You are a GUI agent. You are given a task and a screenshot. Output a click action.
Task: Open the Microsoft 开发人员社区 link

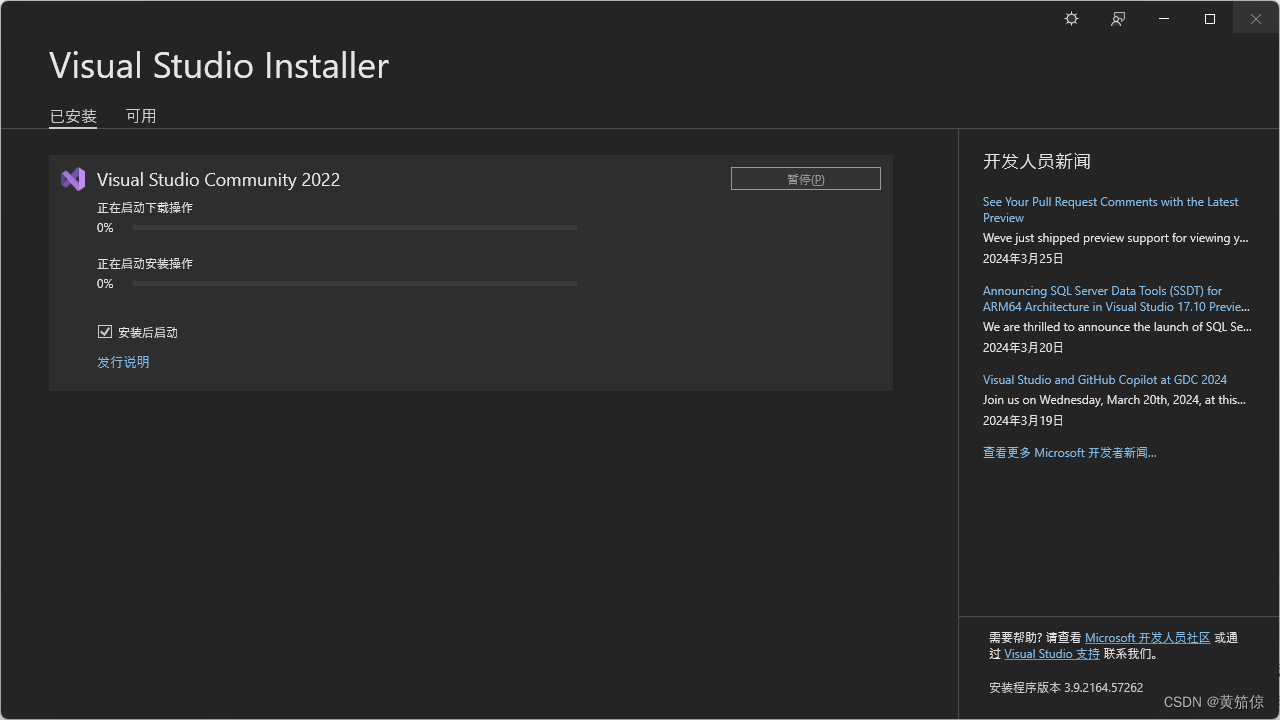click(x=1147, y=637)
